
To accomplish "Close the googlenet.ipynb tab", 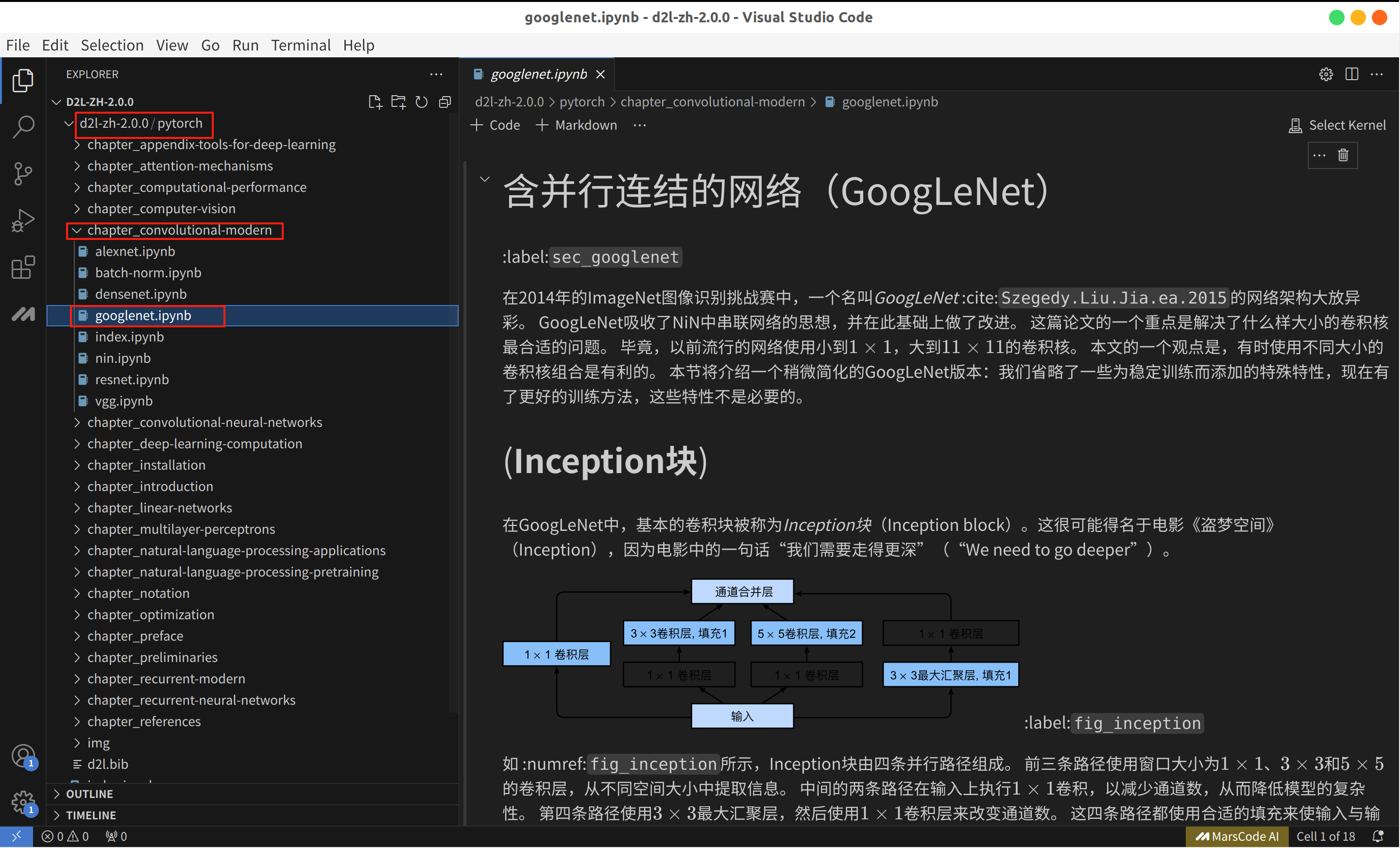I will click(x=600, y=74).
